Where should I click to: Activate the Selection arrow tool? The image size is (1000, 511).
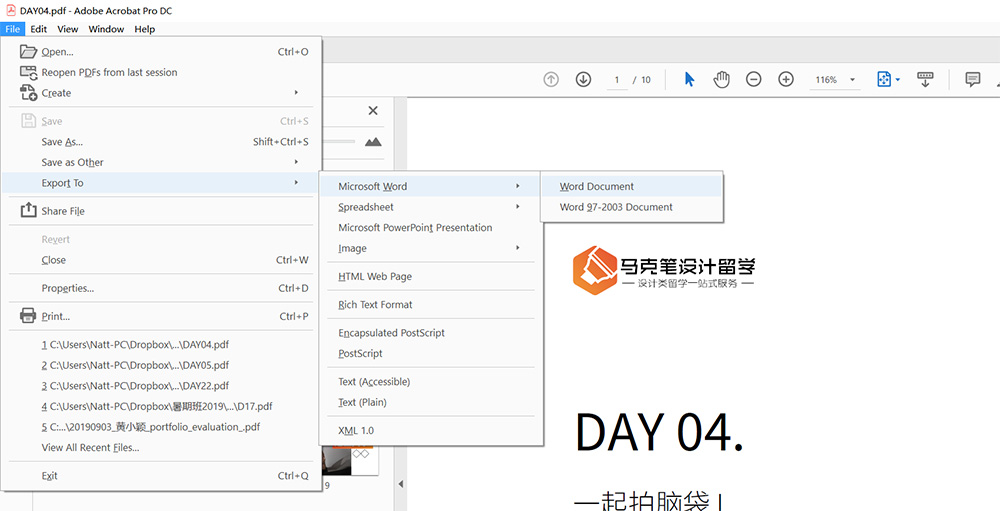click(x=689, y=80)
